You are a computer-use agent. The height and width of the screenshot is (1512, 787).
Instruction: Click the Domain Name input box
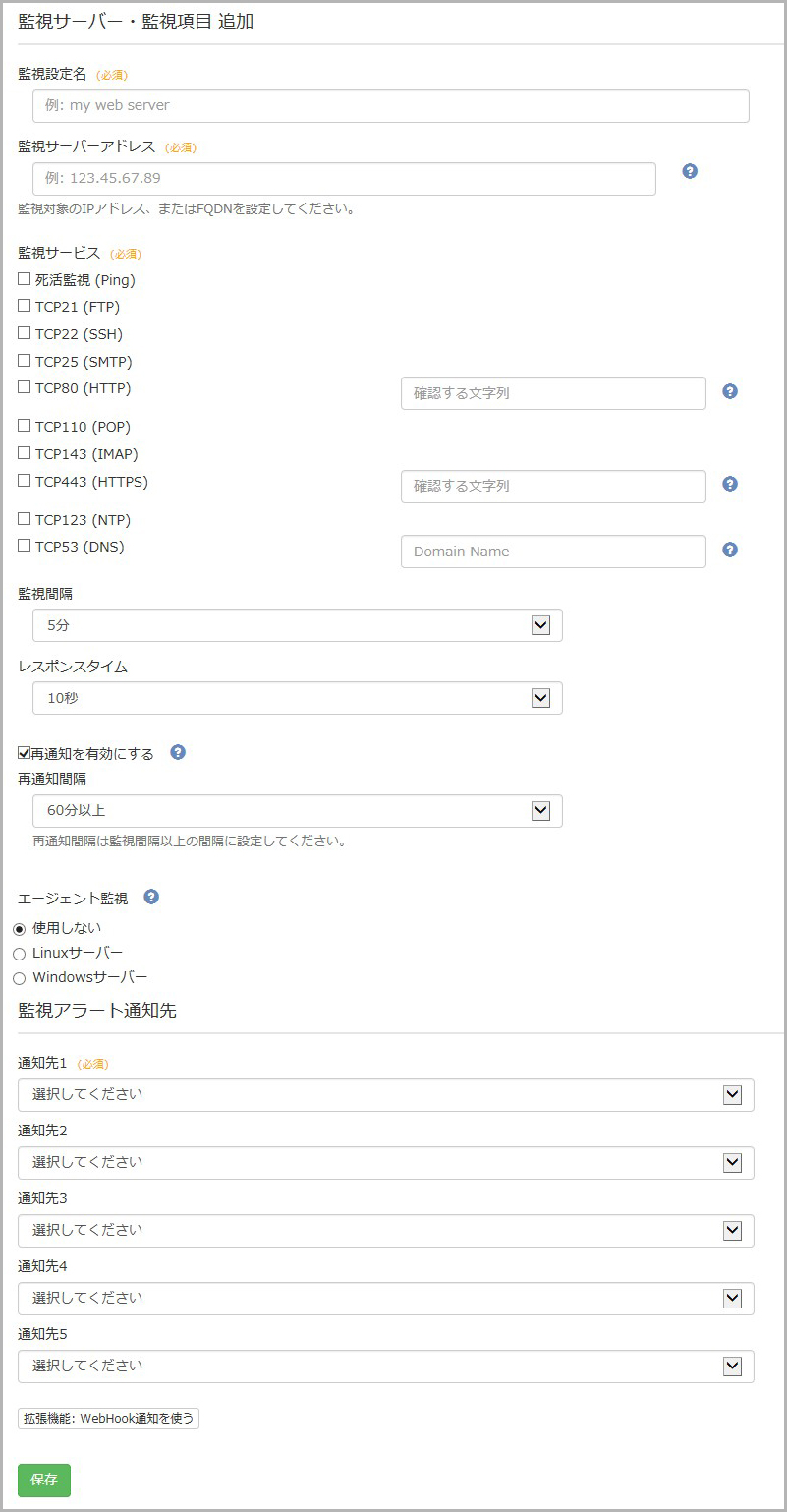click(552, 552)
